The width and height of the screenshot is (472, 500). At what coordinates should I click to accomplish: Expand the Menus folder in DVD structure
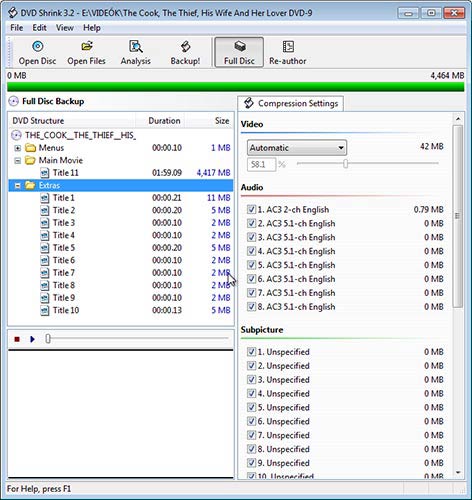(x=18, y=148)
